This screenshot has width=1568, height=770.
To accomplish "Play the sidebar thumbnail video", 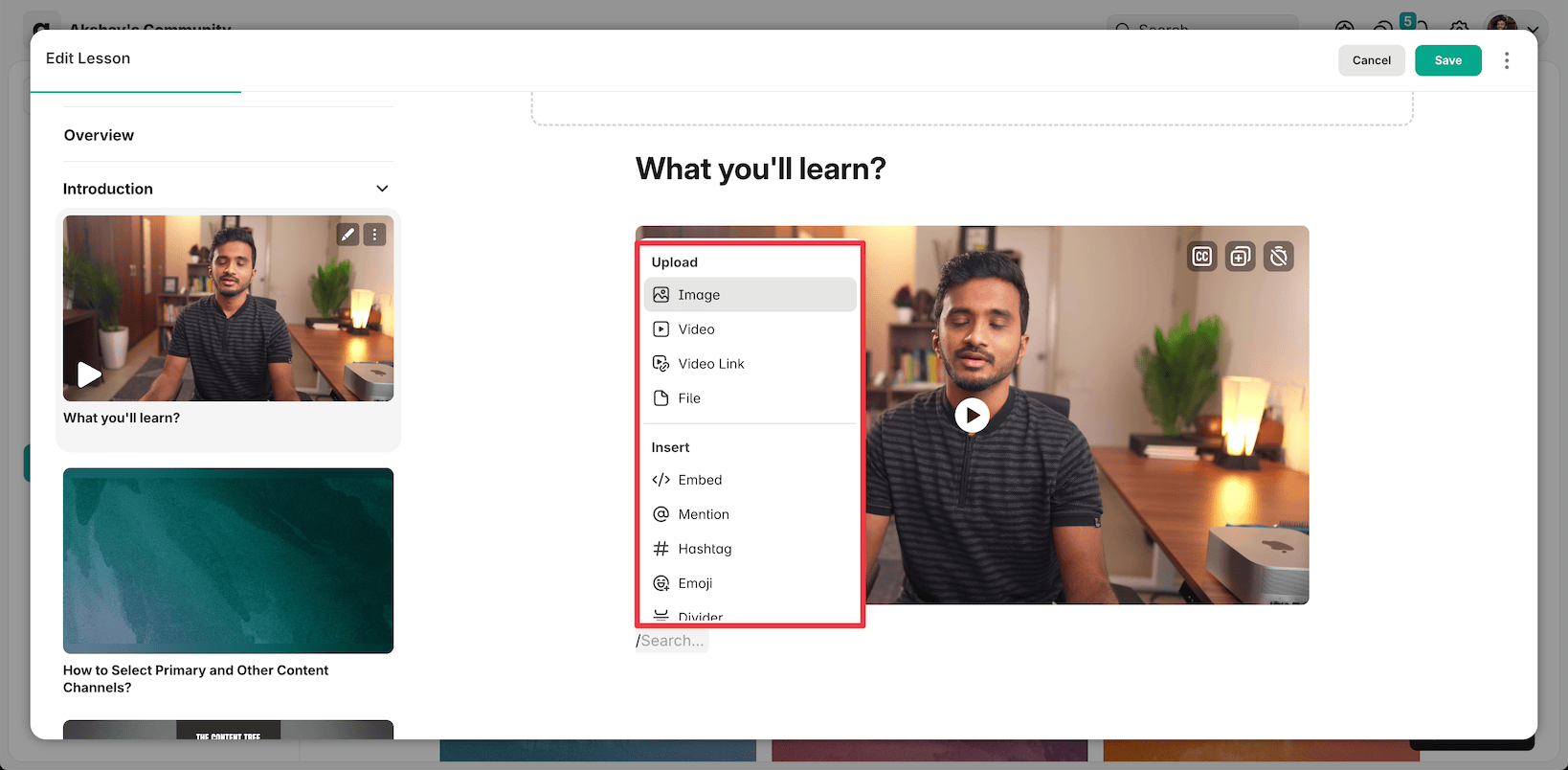I will click(x=89, y=374).
